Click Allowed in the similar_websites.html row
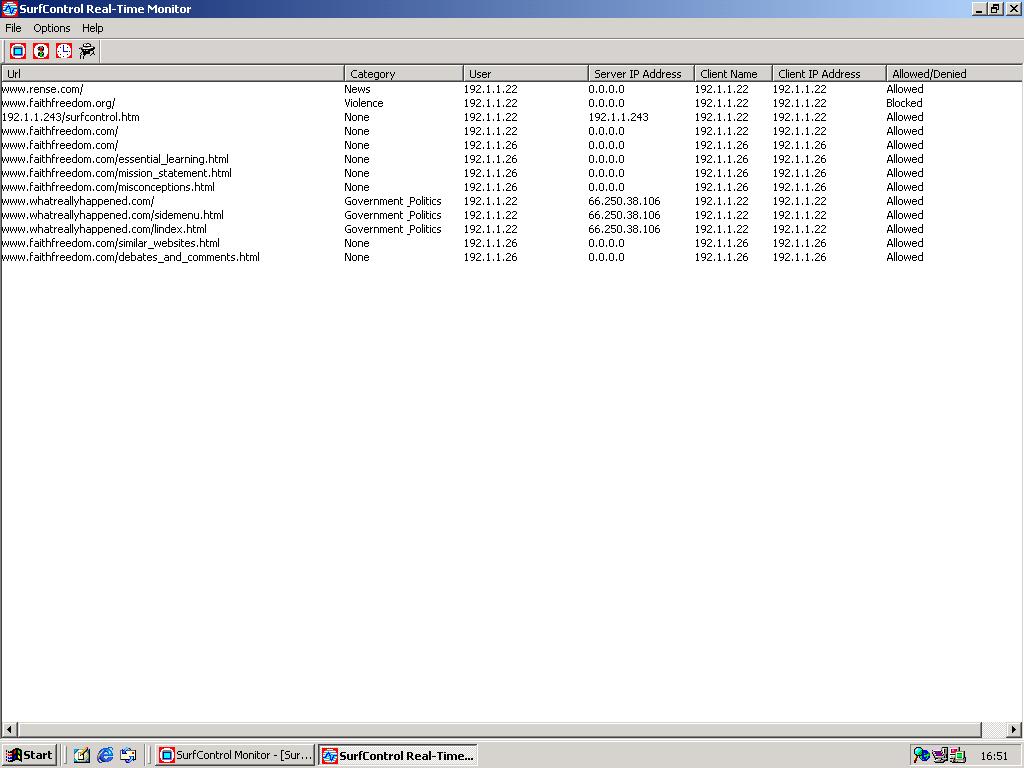 coord(904,244)
